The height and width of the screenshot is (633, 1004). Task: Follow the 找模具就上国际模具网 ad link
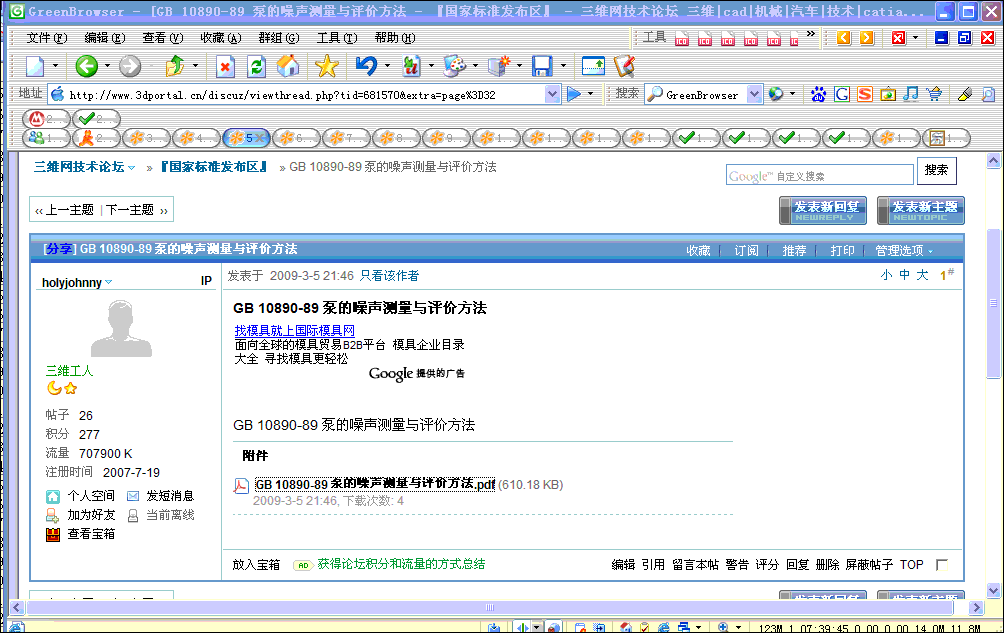click(295, 330)
